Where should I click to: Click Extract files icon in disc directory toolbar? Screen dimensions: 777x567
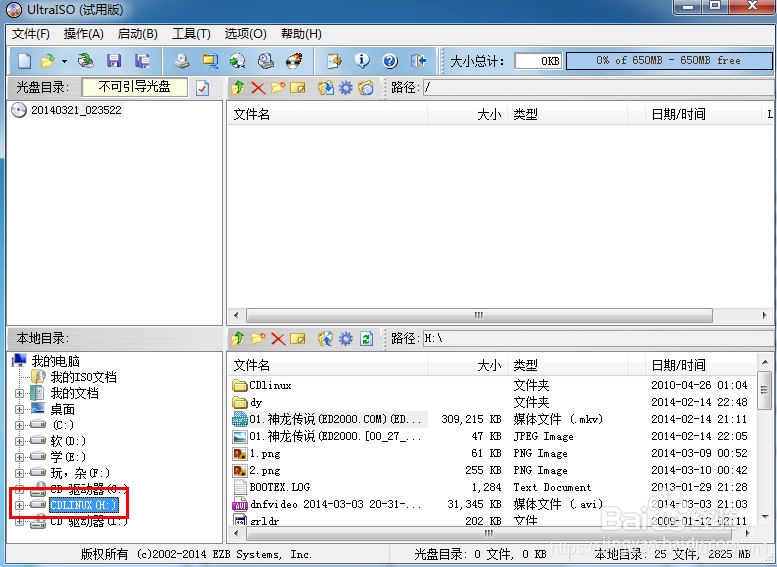[x=326, y=88]
